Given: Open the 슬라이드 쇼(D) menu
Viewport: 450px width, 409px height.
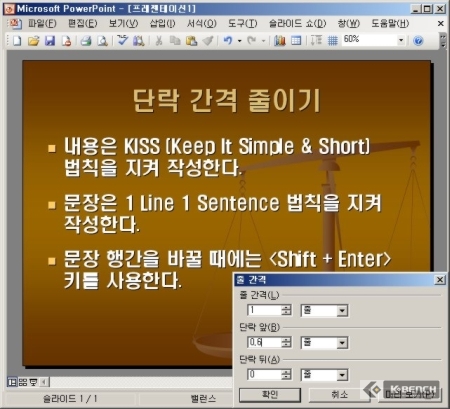Looking at the screenshot, I should (297, 23).
